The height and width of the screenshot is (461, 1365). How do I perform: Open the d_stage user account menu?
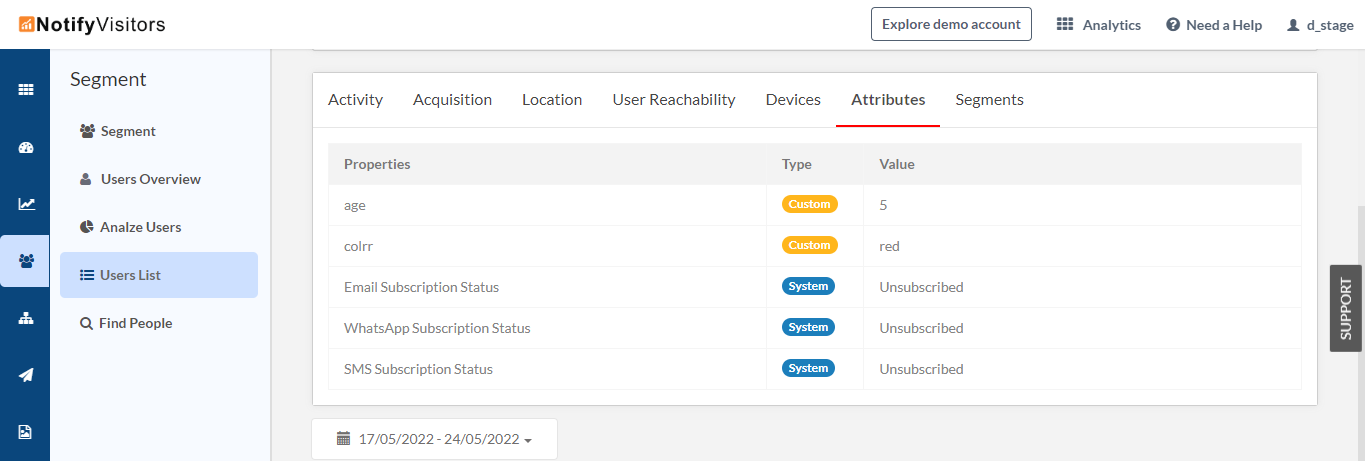(1319, 25)
